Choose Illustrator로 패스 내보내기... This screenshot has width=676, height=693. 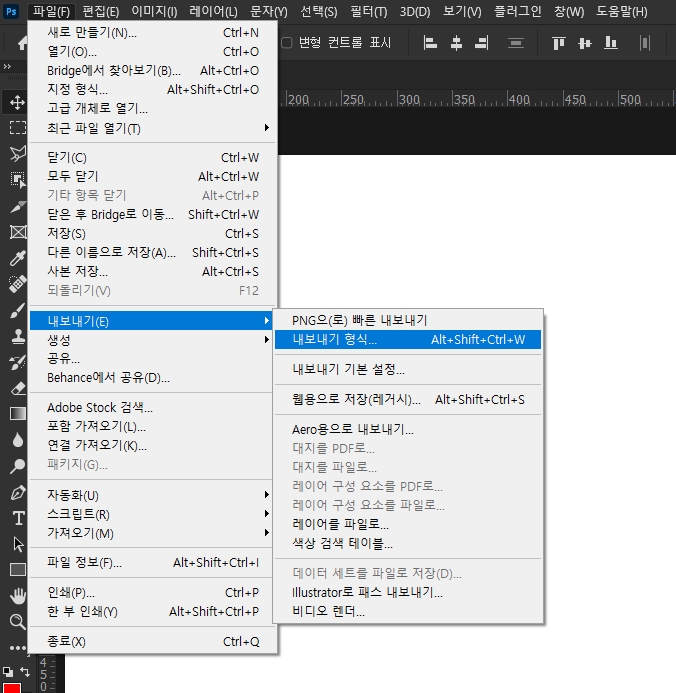408,592
